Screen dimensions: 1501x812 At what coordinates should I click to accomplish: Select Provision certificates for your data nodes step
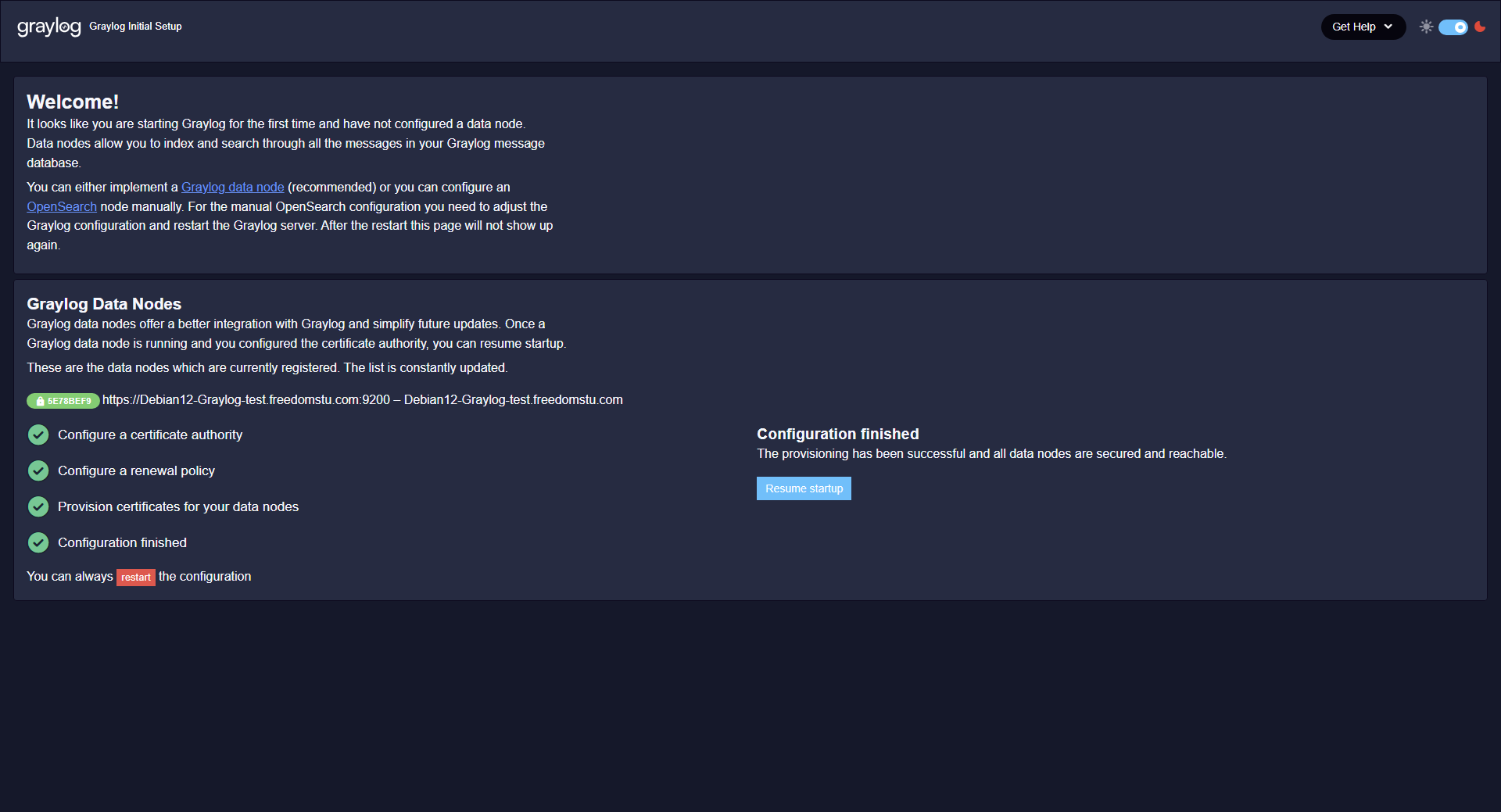[178, 507]
